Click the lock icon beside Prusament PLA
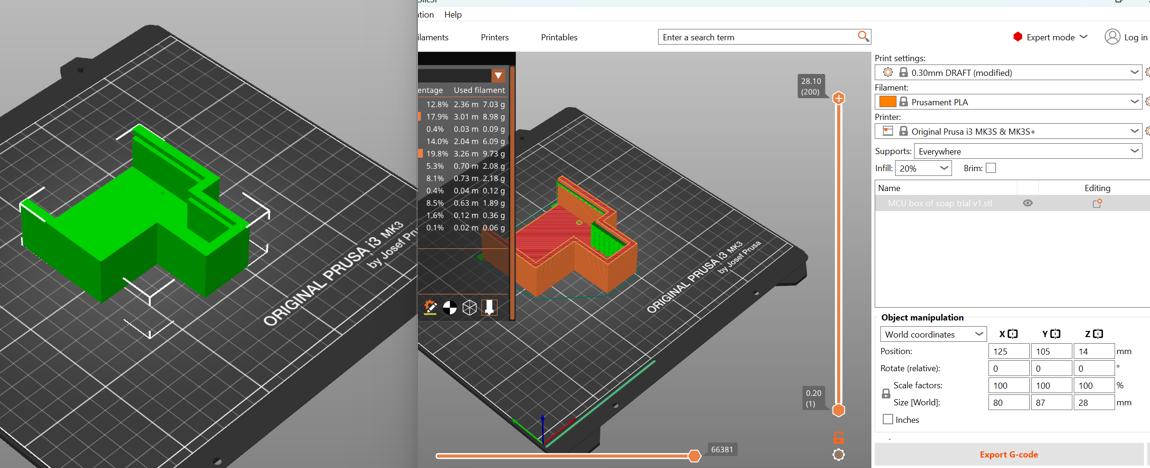 [x=904, y=102]
